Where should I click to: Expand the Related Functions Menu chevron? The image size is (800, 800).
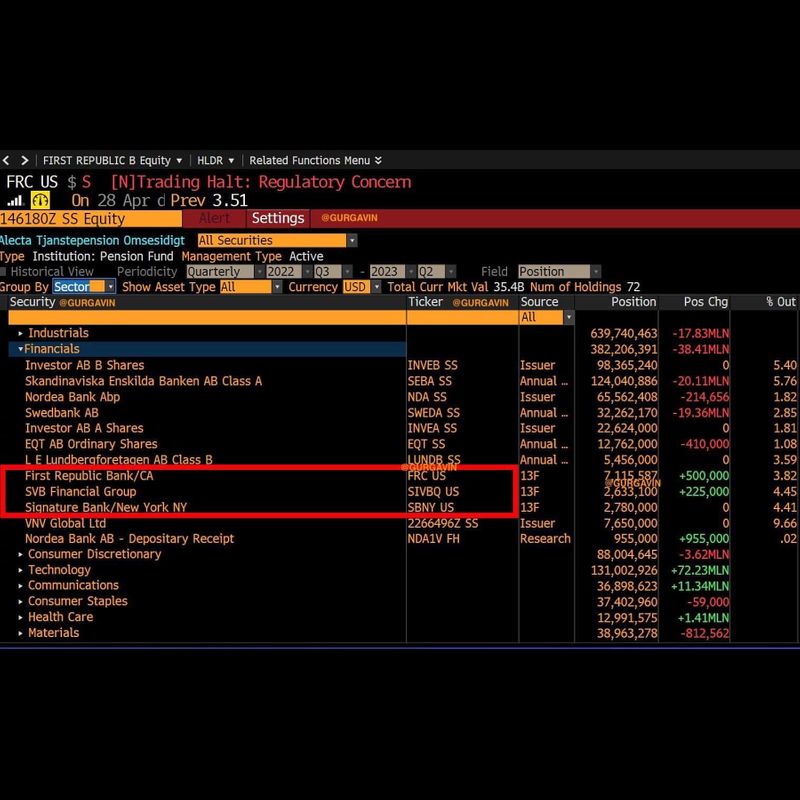(x=377, y=160)
